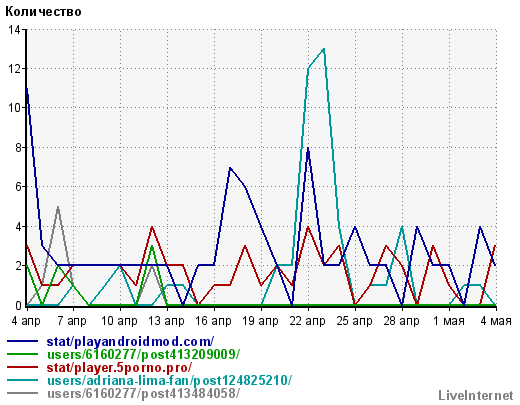520x405 pixels.
Task: Click the blue legend color line
Action: coord(22,341)
